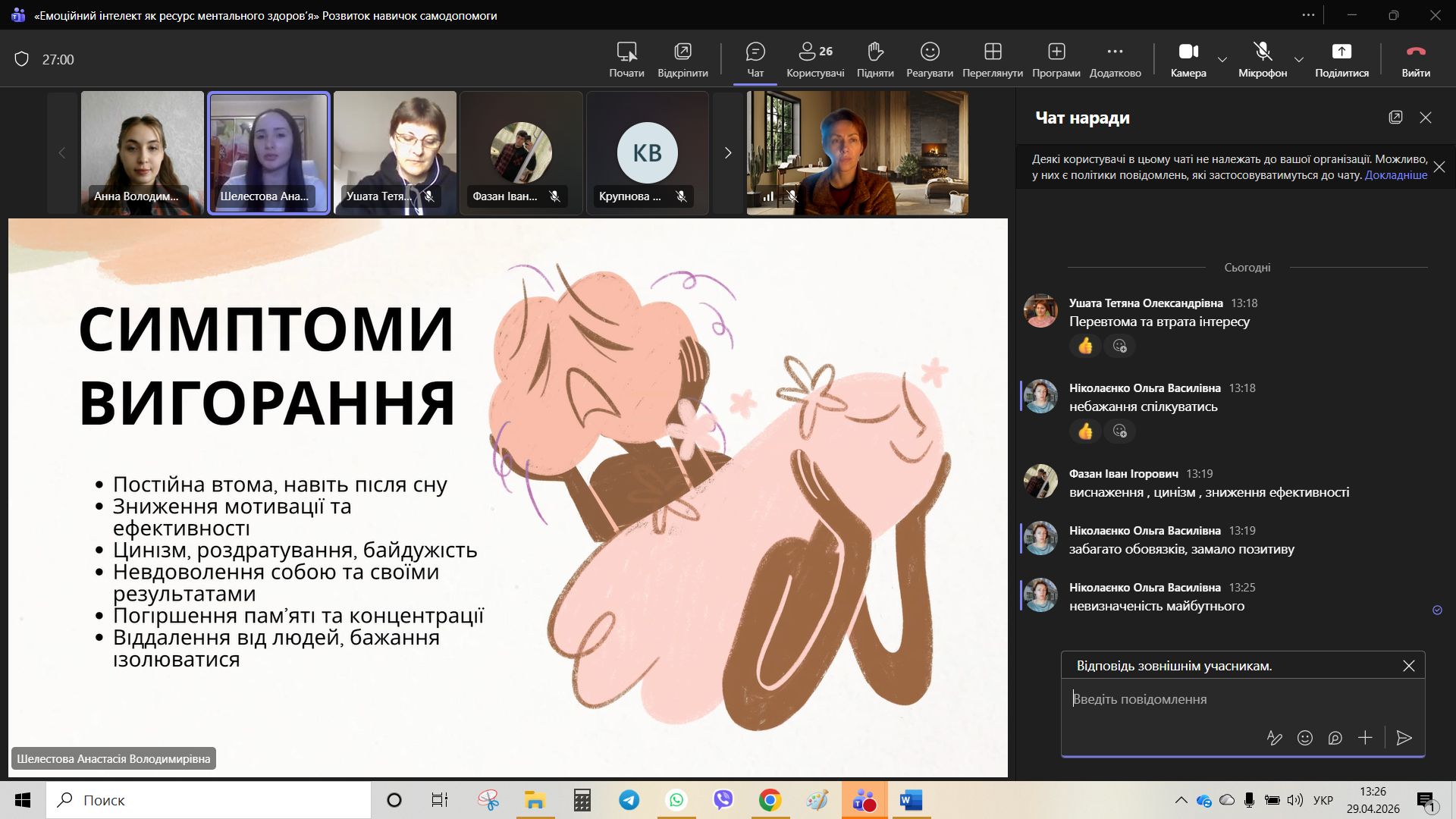Pop out the meeting chat panel
Screen dimensions: 1456x819
(x=1395, y=118)
